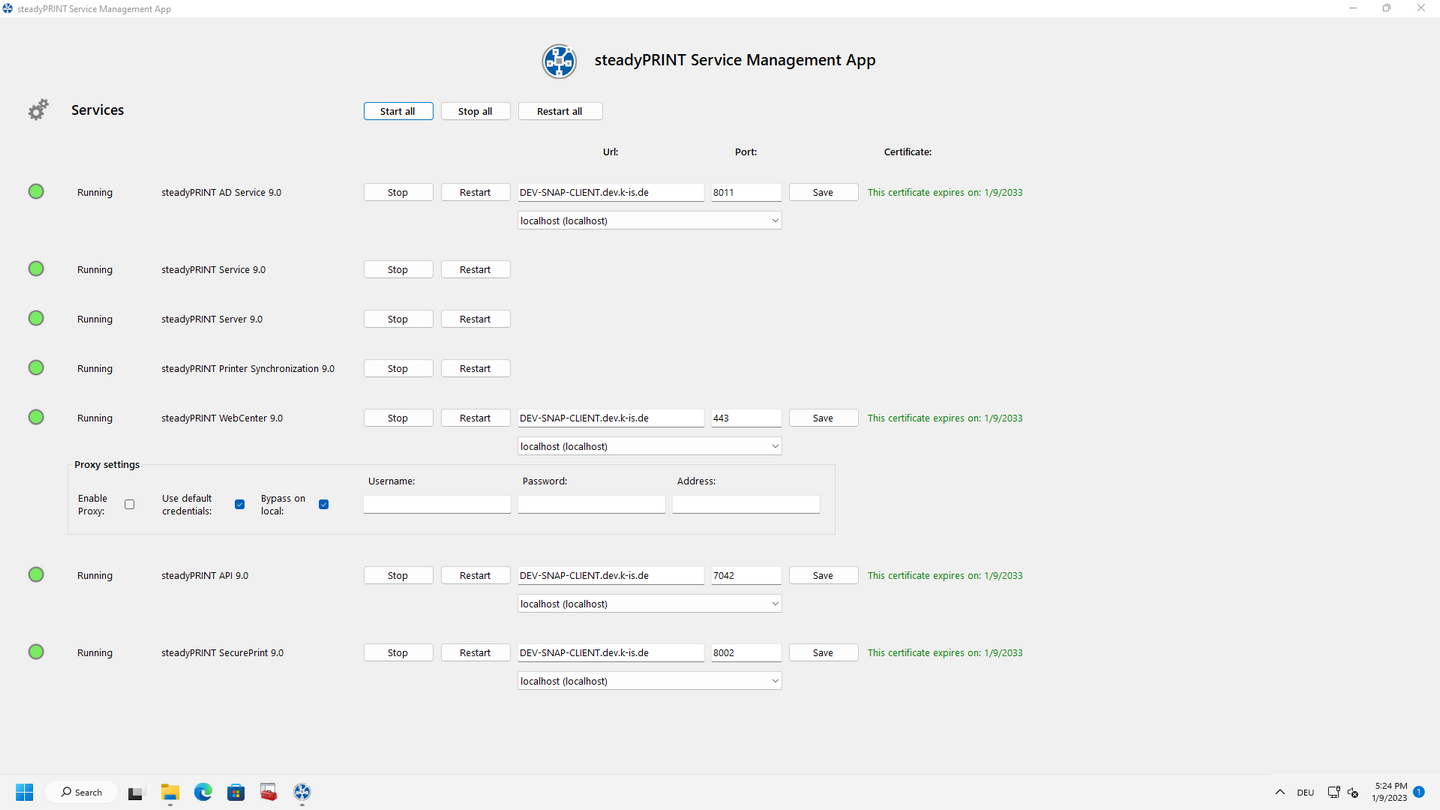The width and height of the screenshot is (1440, 810).
Task: Stop steadyPRINT Server 9.0
Action: tap(398, 319)
